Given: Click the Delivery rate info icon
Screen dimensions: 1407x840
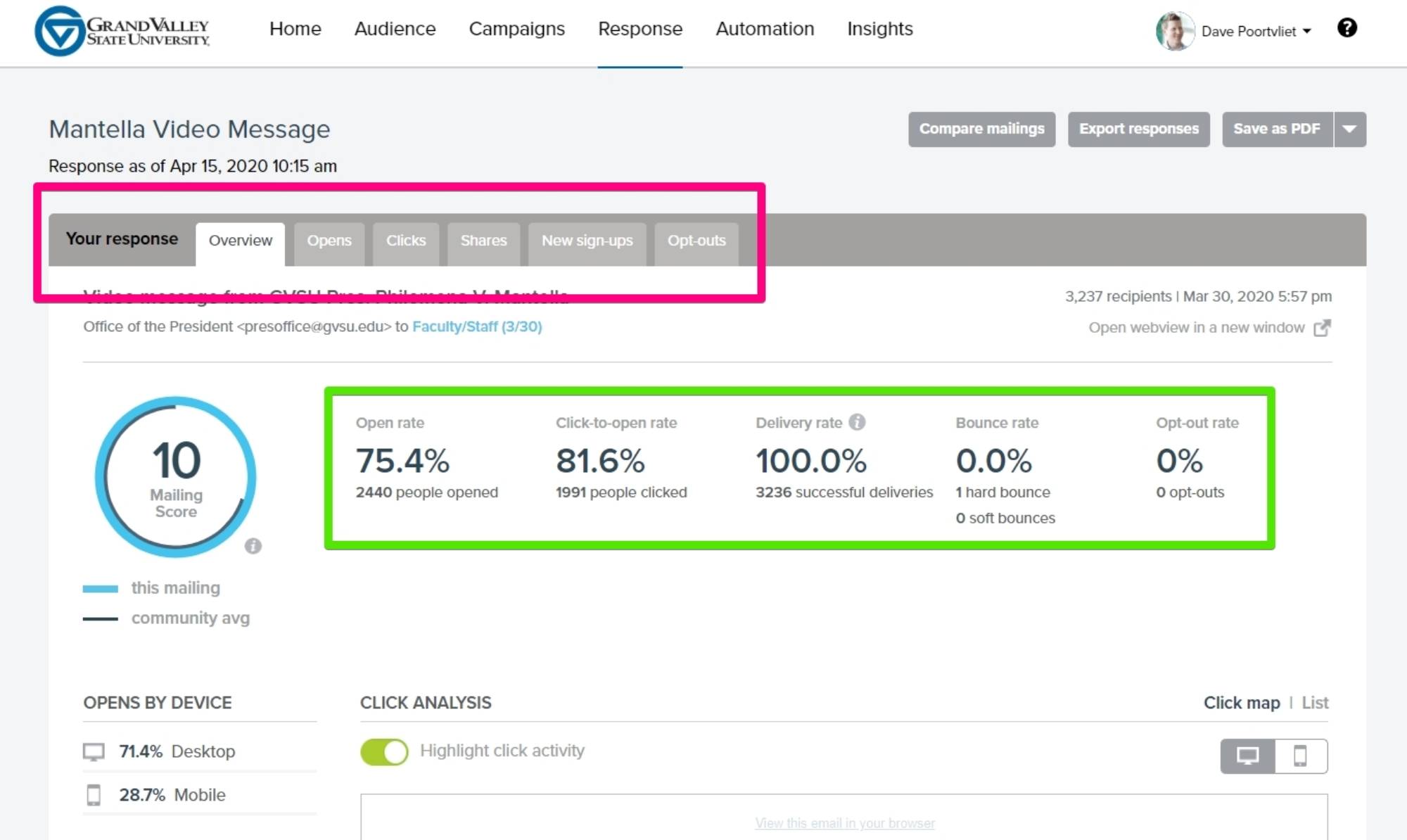Looking at the screenshot, I should (857, 422).
